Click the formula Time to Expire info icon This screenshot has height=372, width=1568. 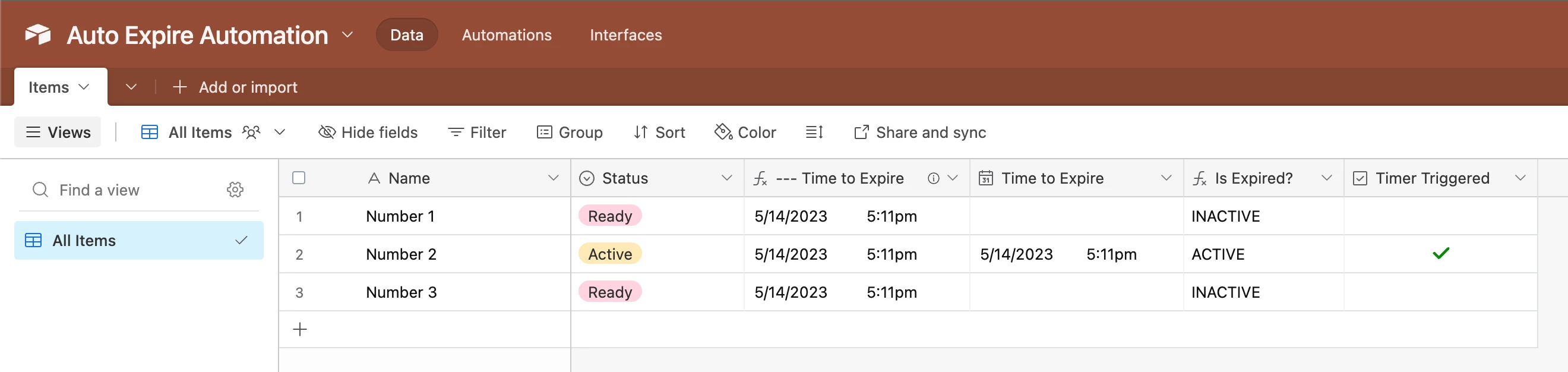point(933,178)
